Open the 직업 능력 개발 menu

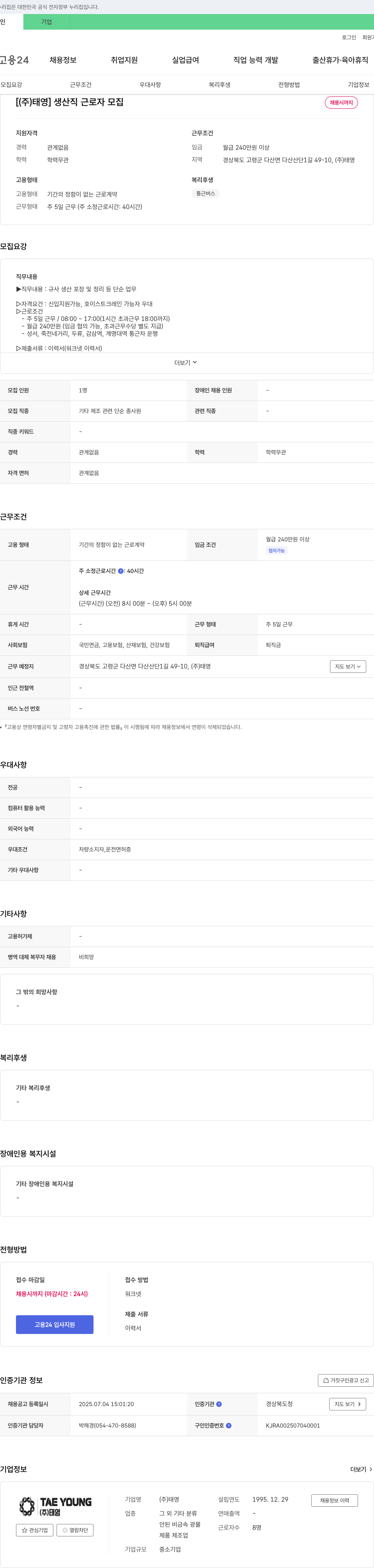click(256, 60)
